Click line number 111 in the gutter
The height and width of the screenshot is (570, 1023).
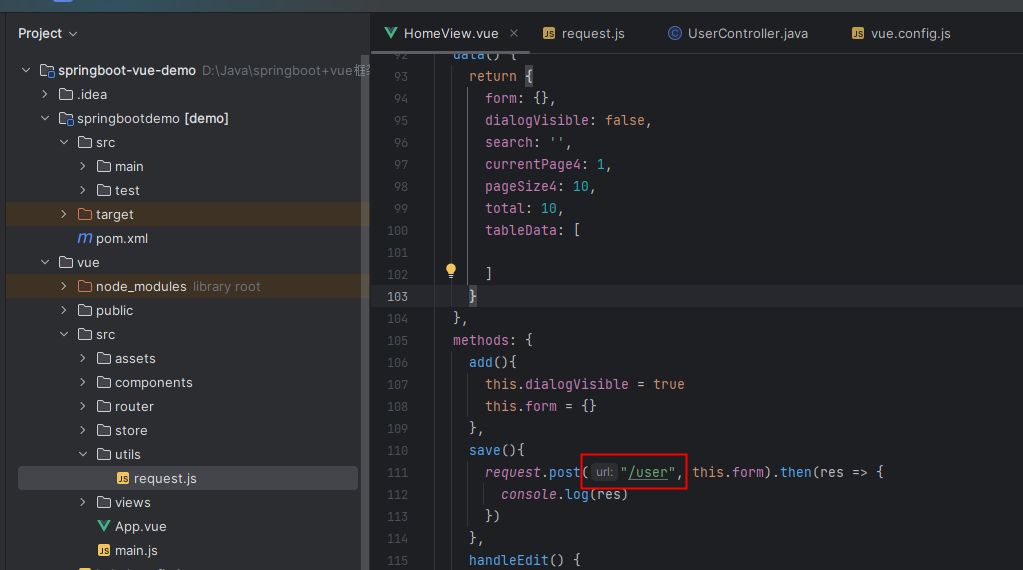click(397, 472)
